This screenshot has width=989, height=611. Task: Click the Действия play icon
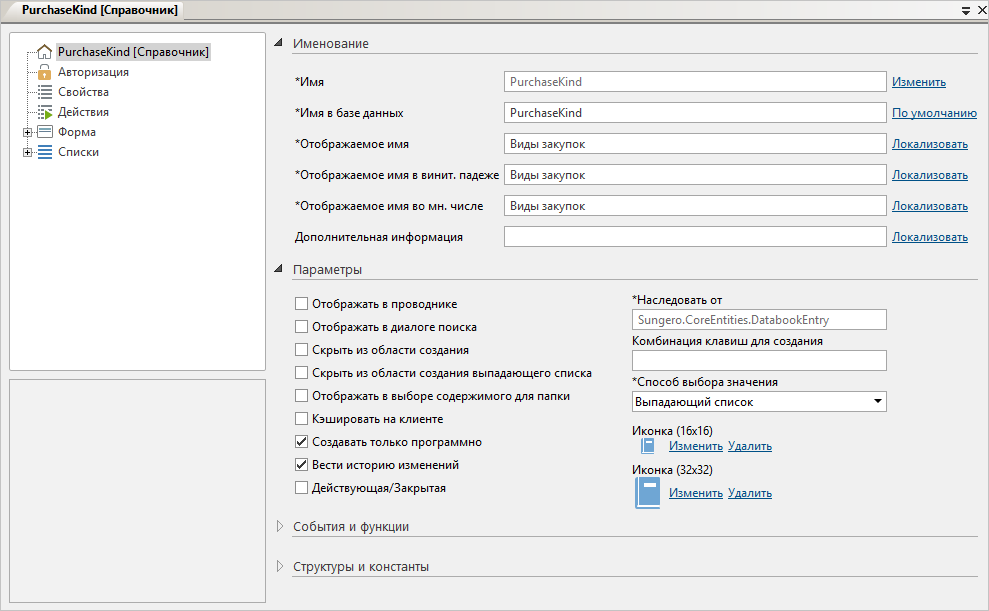coord(44,112)
